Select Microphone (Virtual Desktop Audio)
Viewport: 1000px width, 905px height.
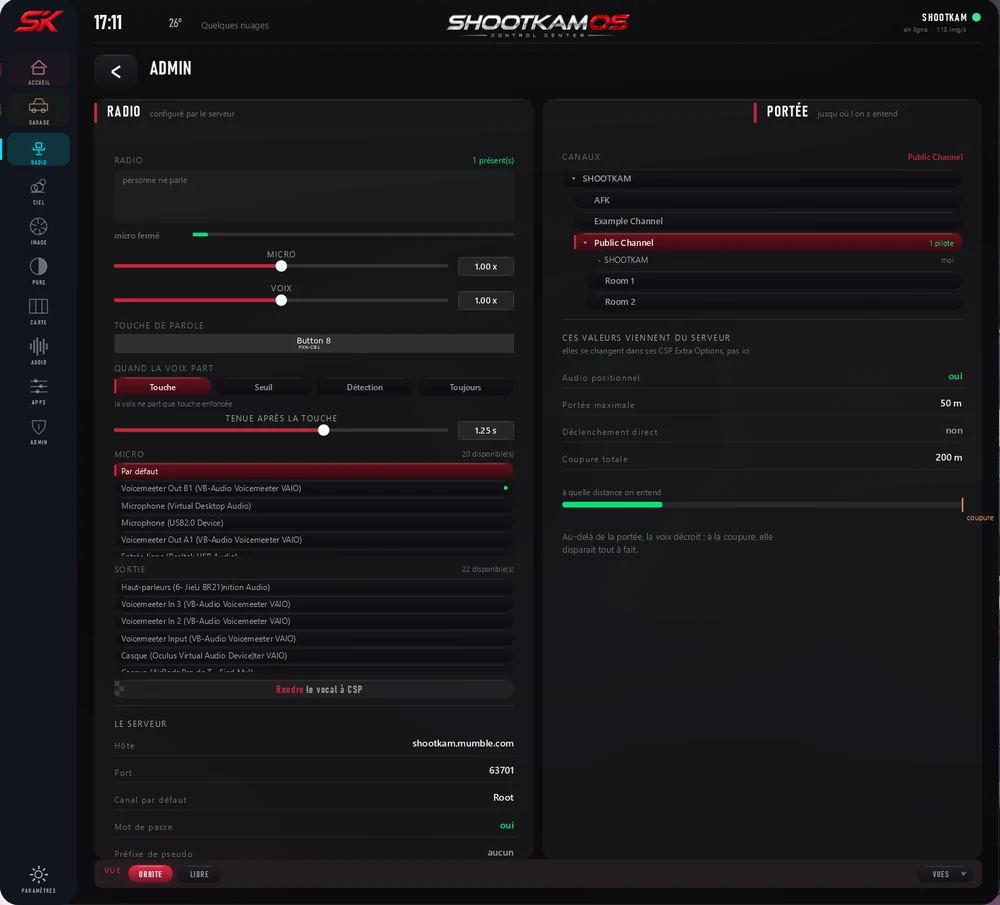(314, 506)
